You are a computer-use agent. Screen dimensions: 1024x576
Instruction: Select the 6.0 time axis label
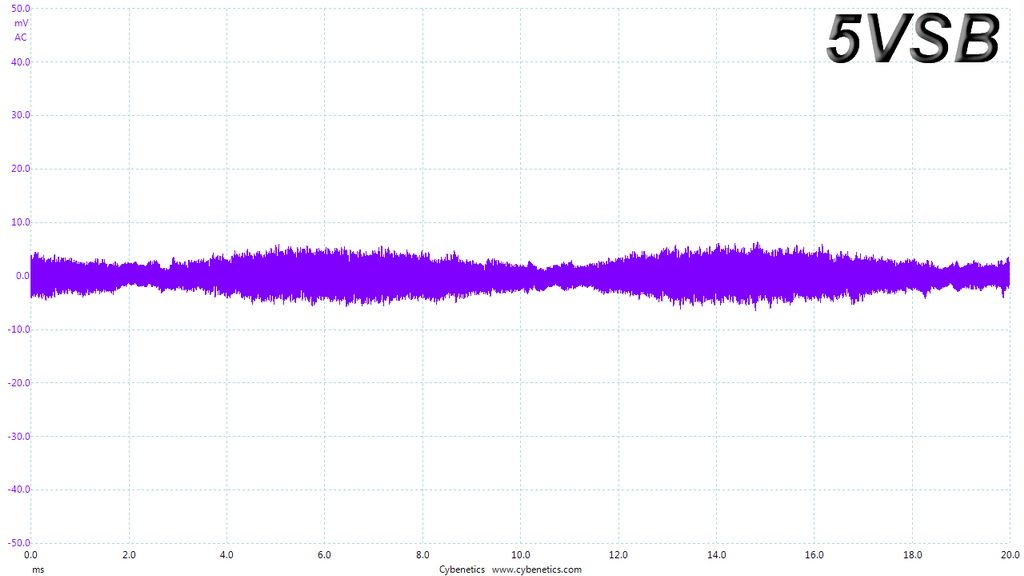point(325,555)
